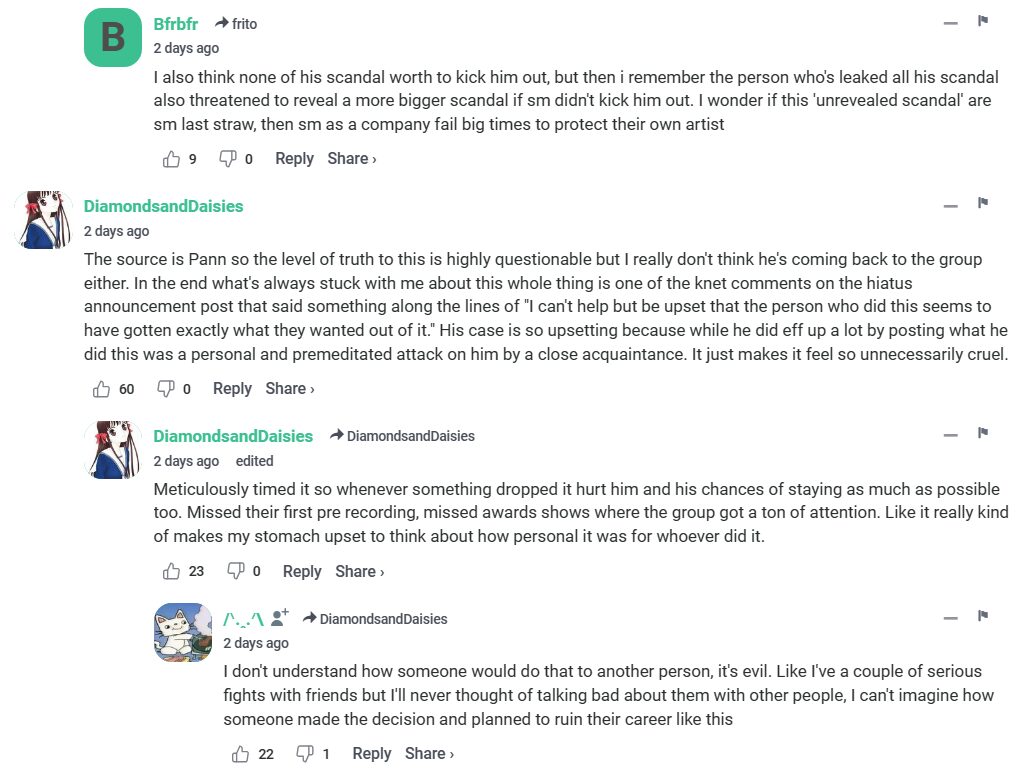This screenshot has height=771, width=1023.
Task: Reply to the comment with 22 likes
Action: point(371,754)
